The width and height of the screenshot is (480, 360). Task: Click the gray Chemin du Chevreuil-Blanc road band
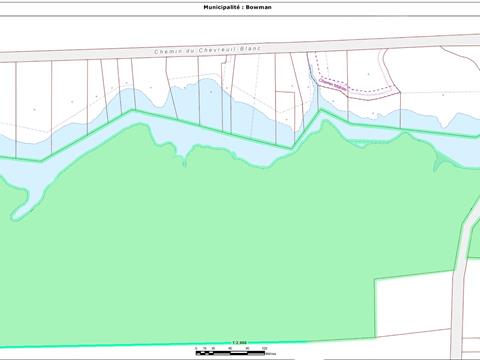[x=240, y=48]
